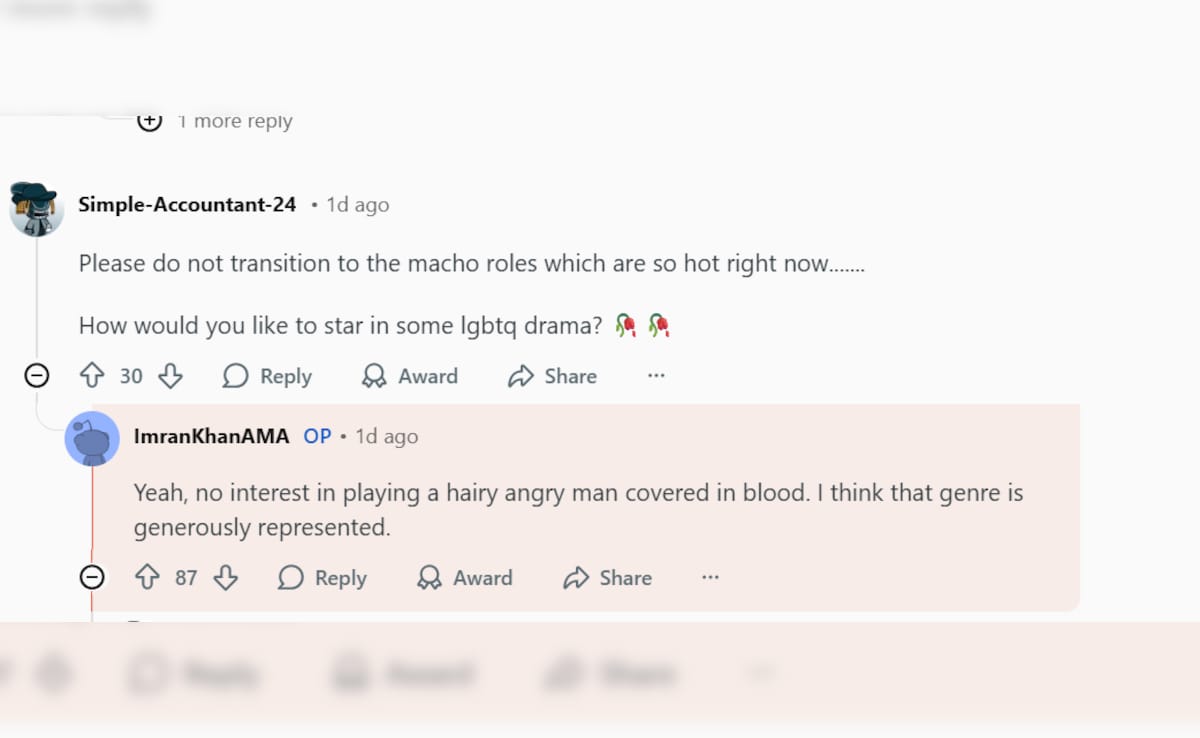Upvote ImranKhanAMA's reply
This screenshot has width=1200, height=738.
(x=147, y=578)
